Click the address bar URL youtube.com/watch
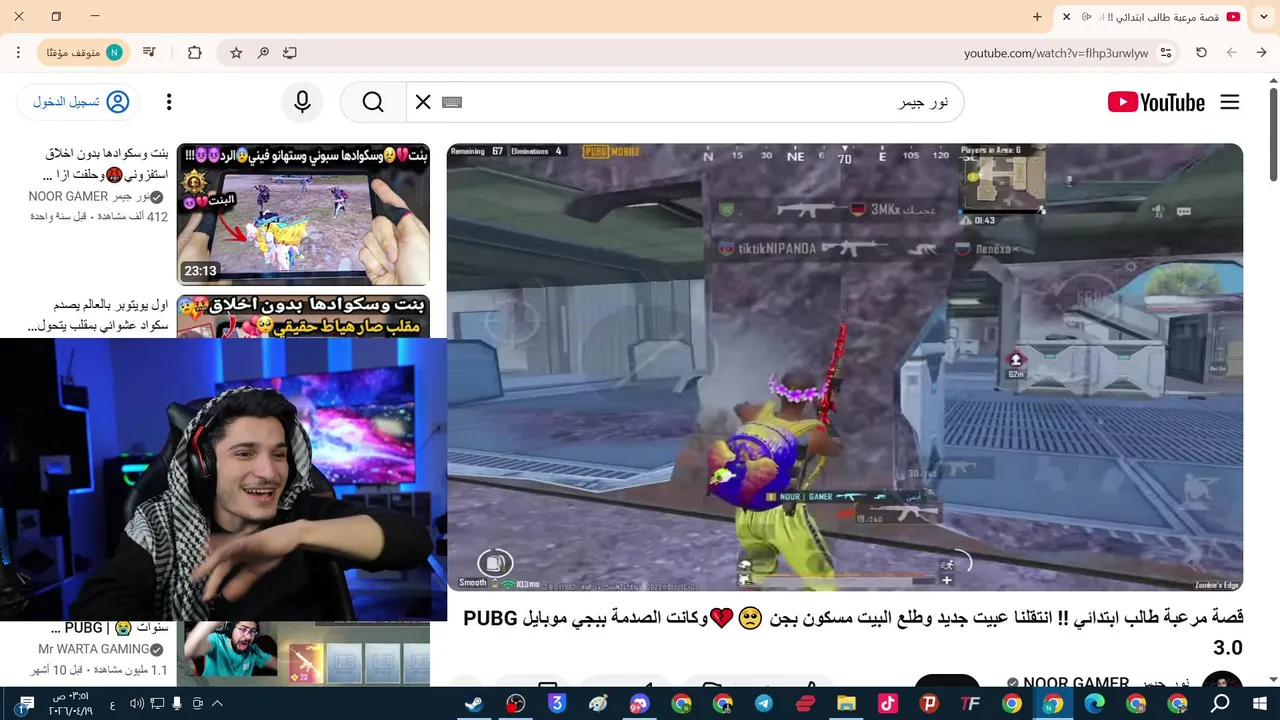The width and height of the screenshot is (1280, 720). tap(1056, 53)
